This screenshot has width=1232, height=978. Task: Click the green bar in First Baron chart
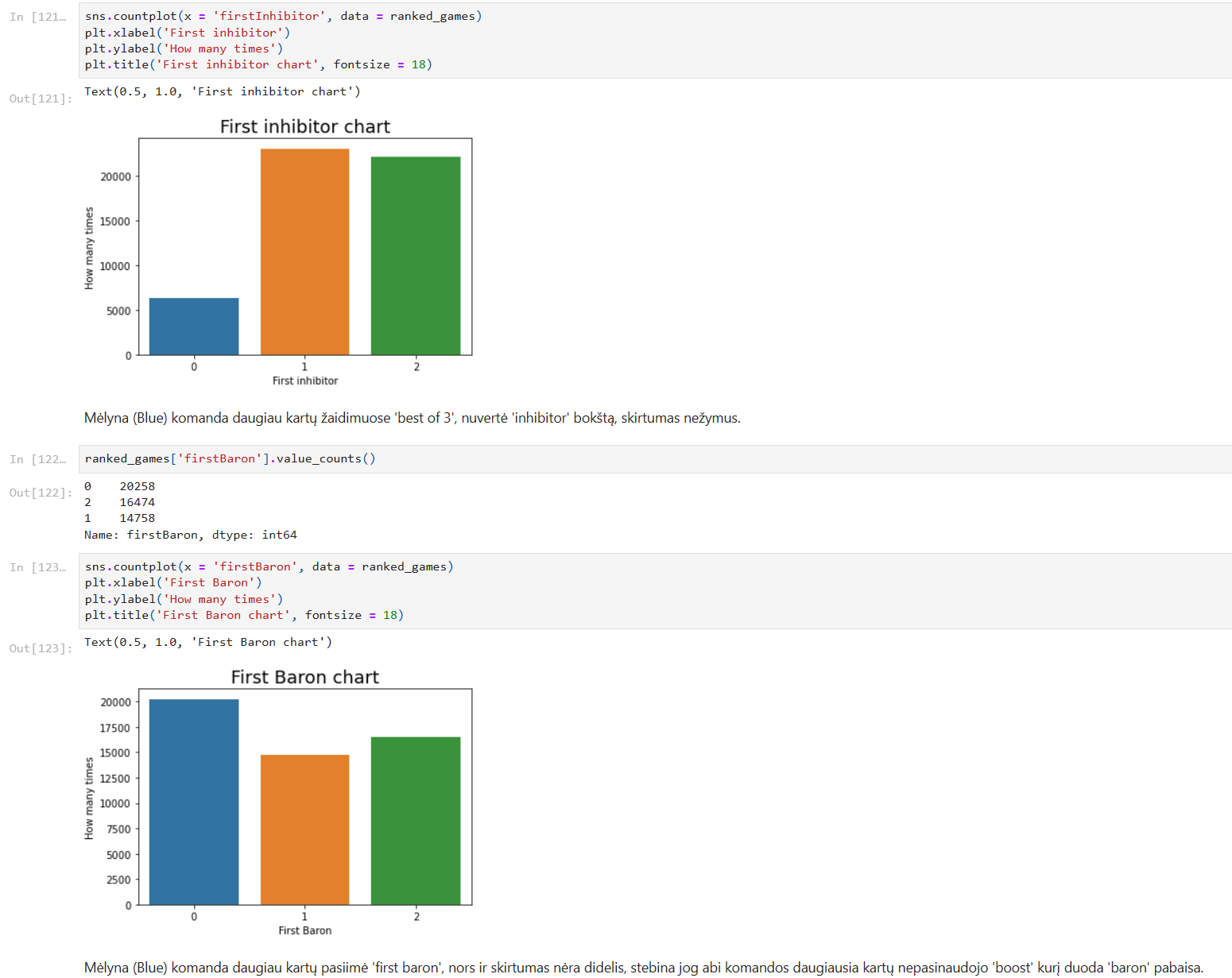click(416, 821)
